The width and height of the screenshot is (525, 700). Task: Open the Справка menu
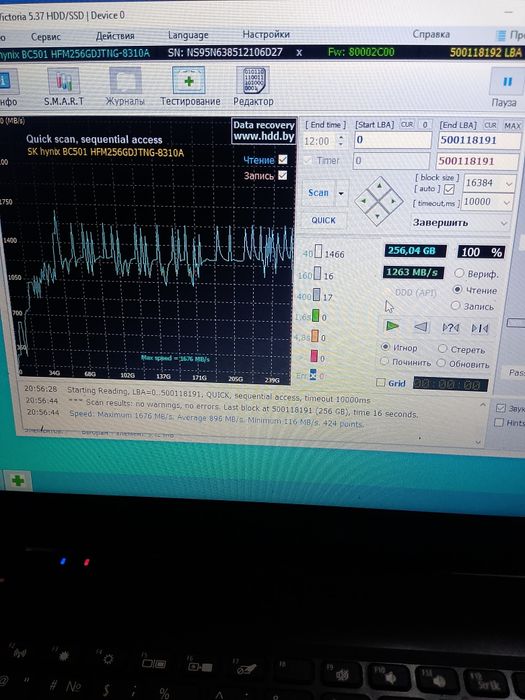point(431,34)
